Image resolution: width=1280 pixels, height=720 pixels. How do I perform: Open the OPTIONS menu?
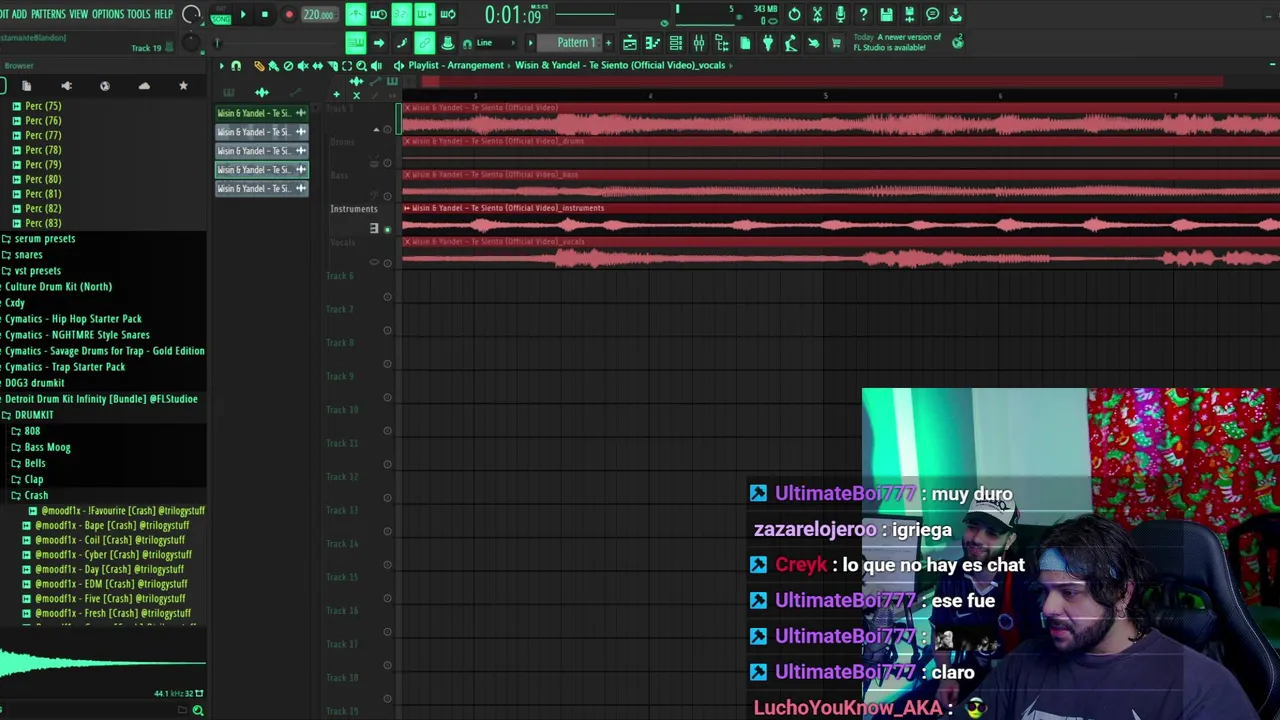tap(108, 14)
